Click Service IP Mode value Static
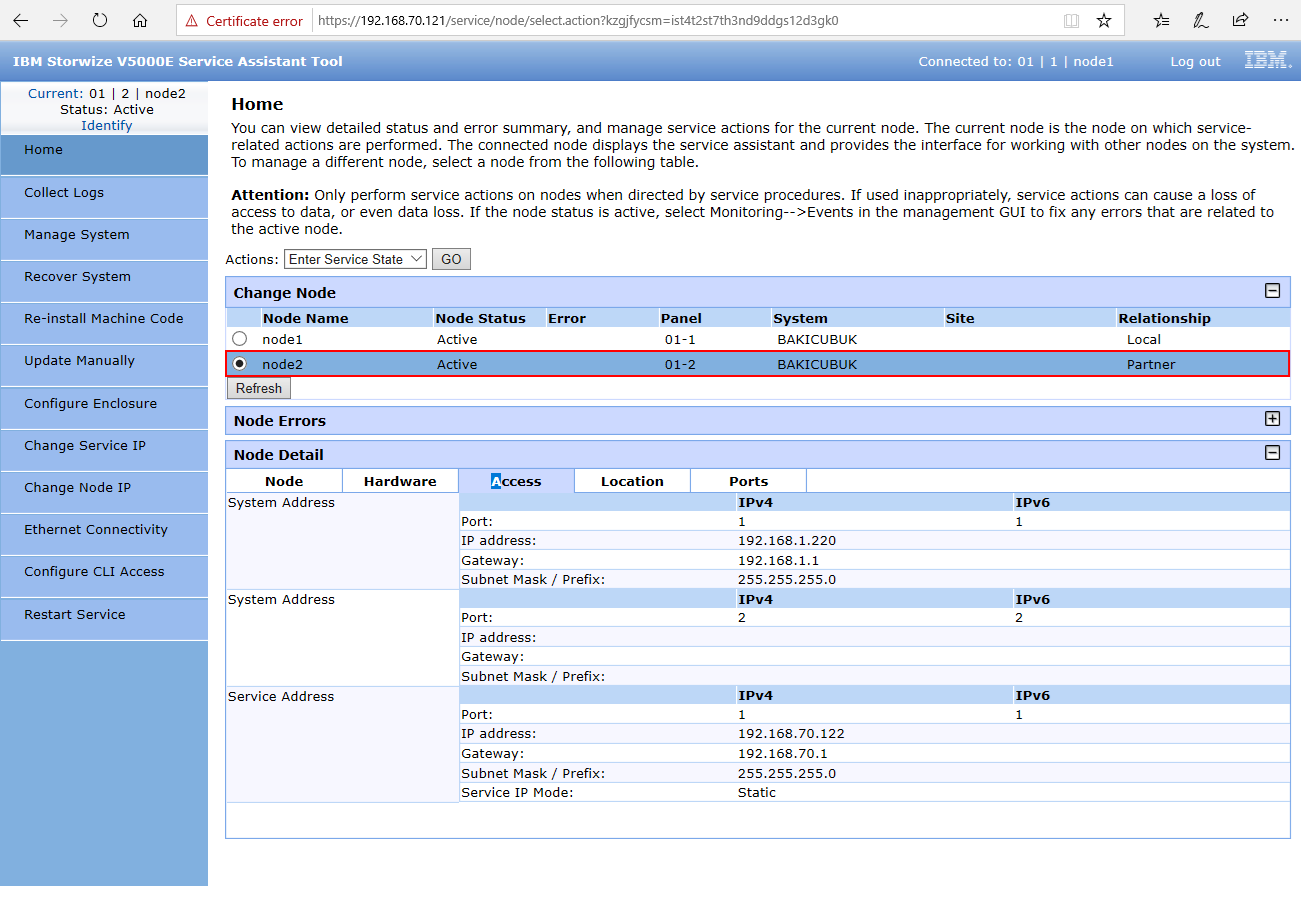This screenshot has width=1301, height=900. point(756,792)
